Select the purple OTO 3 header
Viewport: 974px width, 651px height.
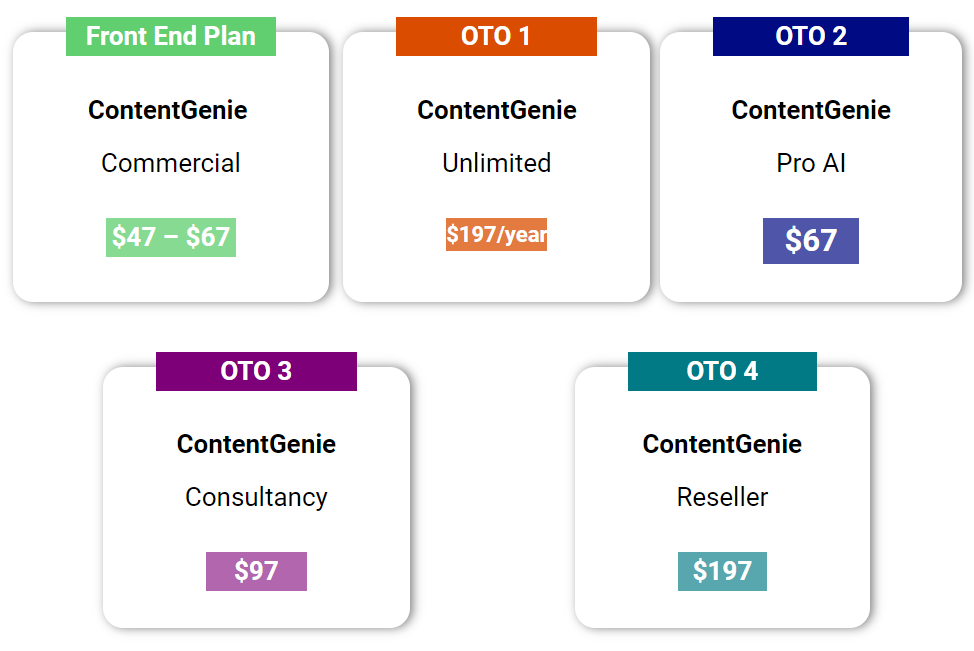(x=257, y=371)
